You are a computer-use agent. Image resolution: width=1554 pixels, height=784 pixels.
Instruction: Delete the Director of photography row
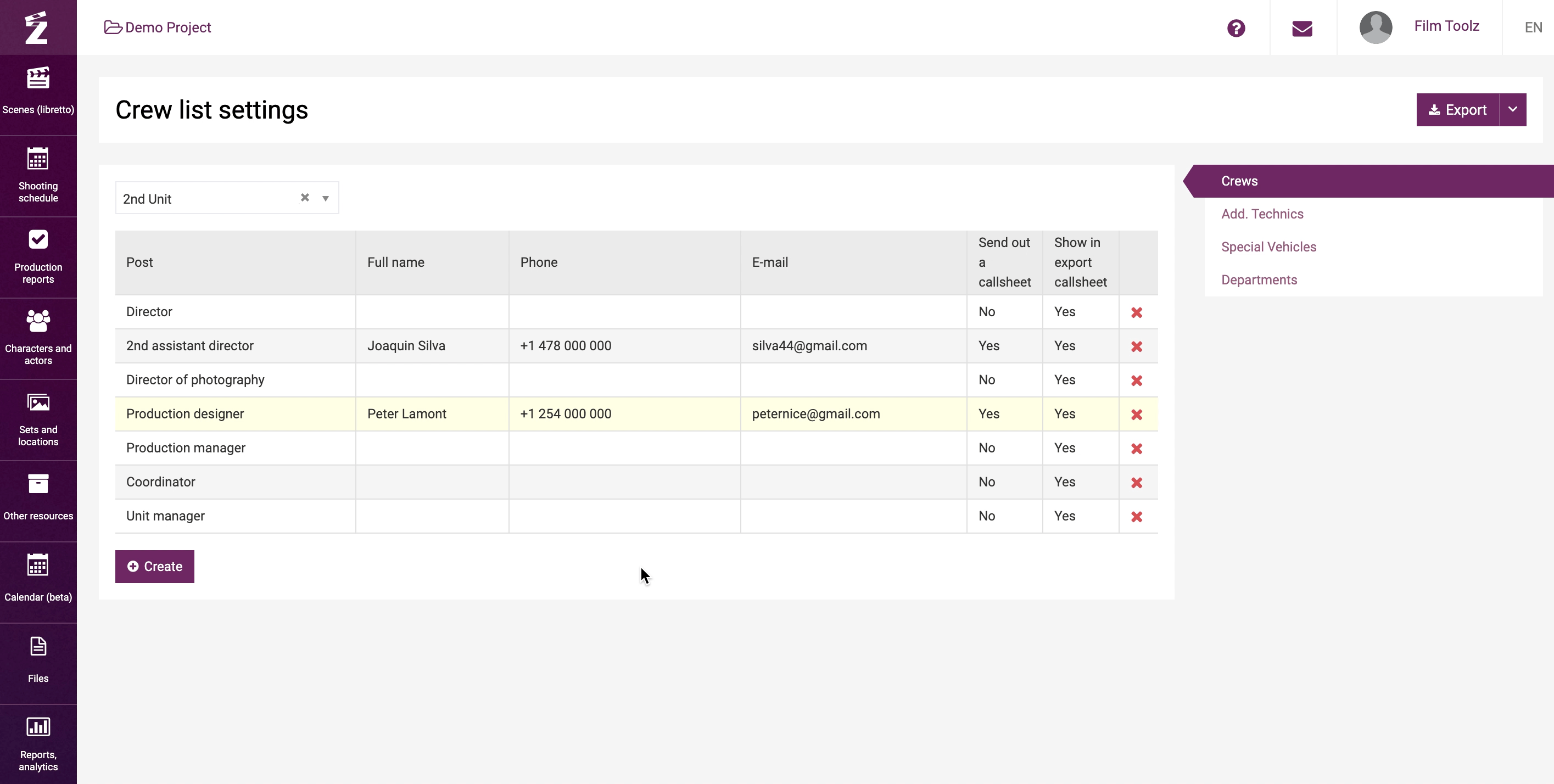1137,380
